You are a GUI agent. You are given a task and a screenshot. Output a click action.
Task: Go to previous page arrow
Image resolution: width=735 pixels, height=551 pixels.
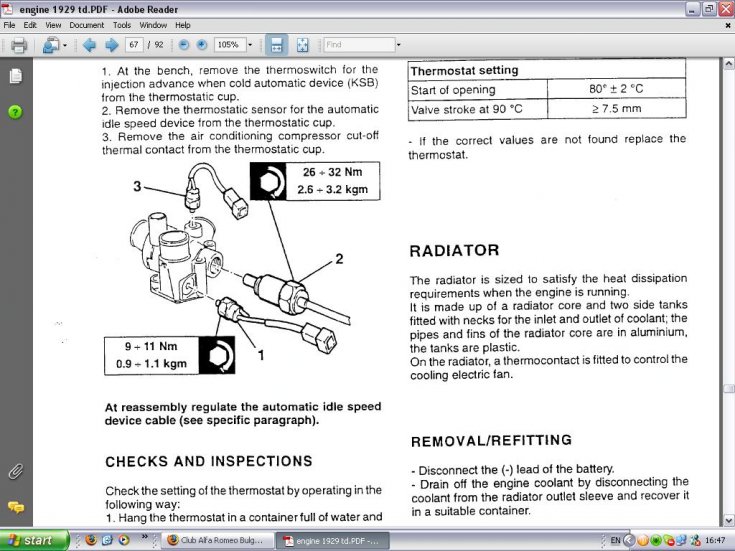tap(88, 45)
